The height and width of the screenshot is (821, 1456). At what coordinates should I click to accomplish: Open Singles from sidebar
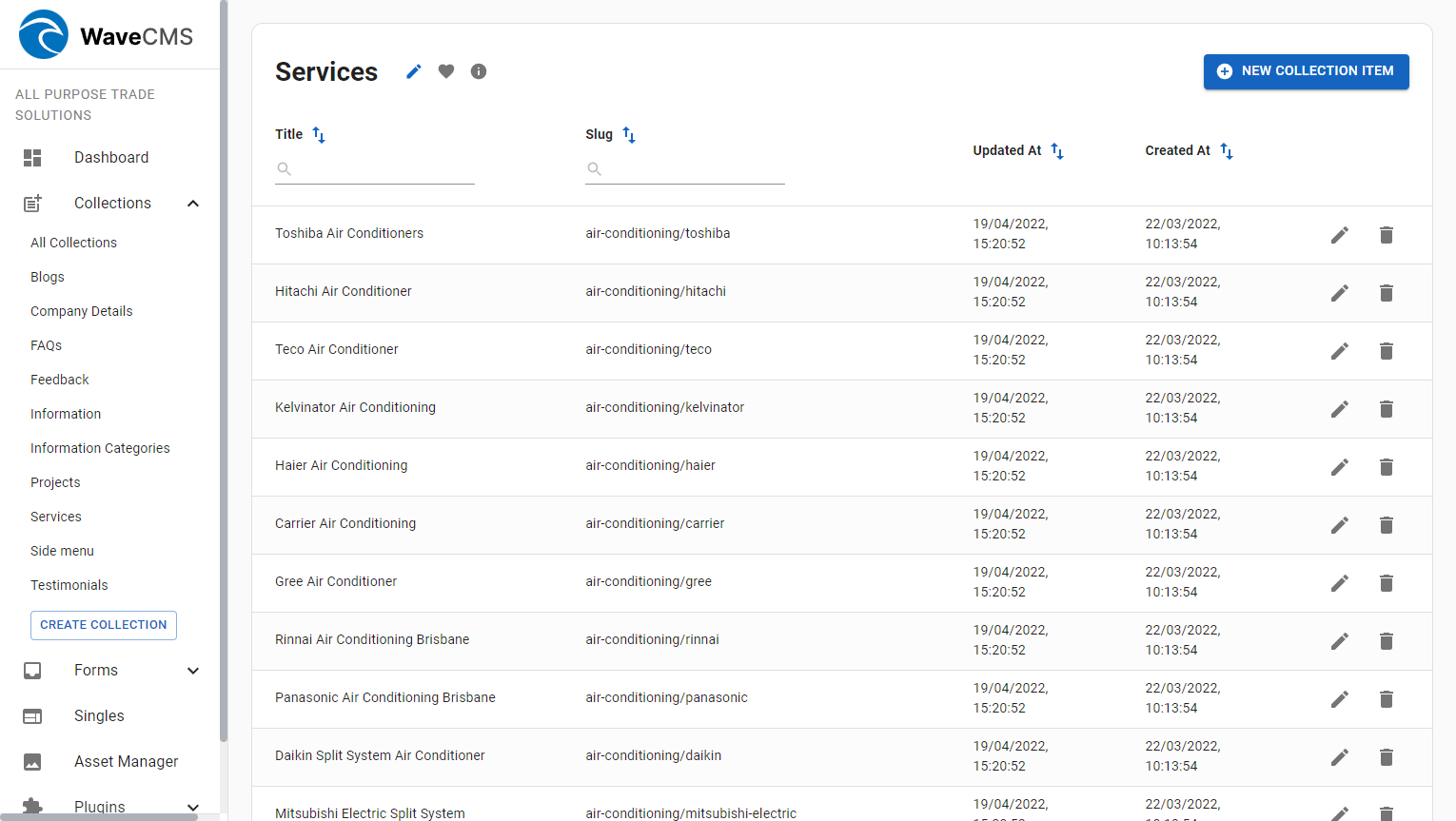(99, 716)
